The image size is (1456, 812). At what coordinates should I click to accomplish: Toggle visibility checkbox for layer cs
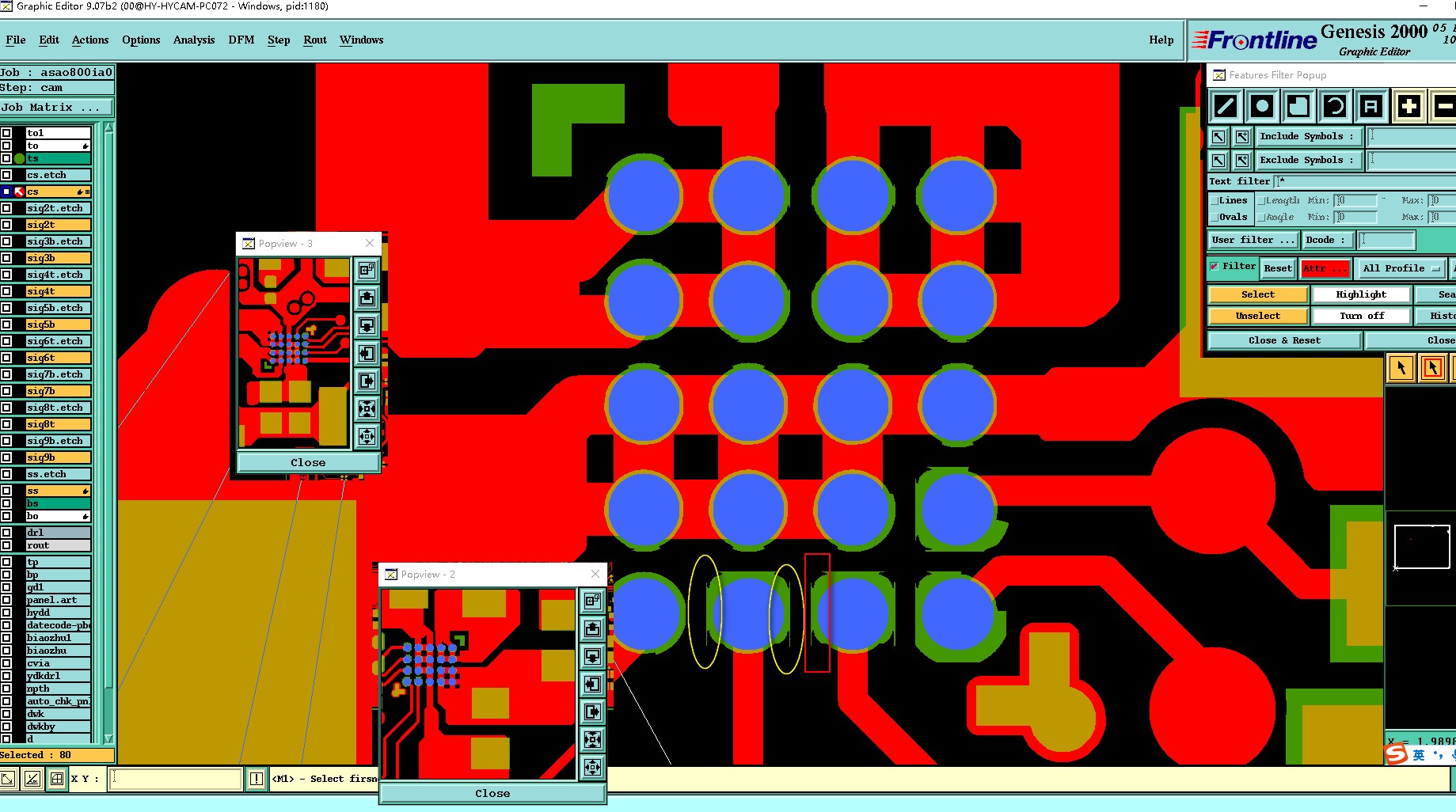click(x=6, y=192)
